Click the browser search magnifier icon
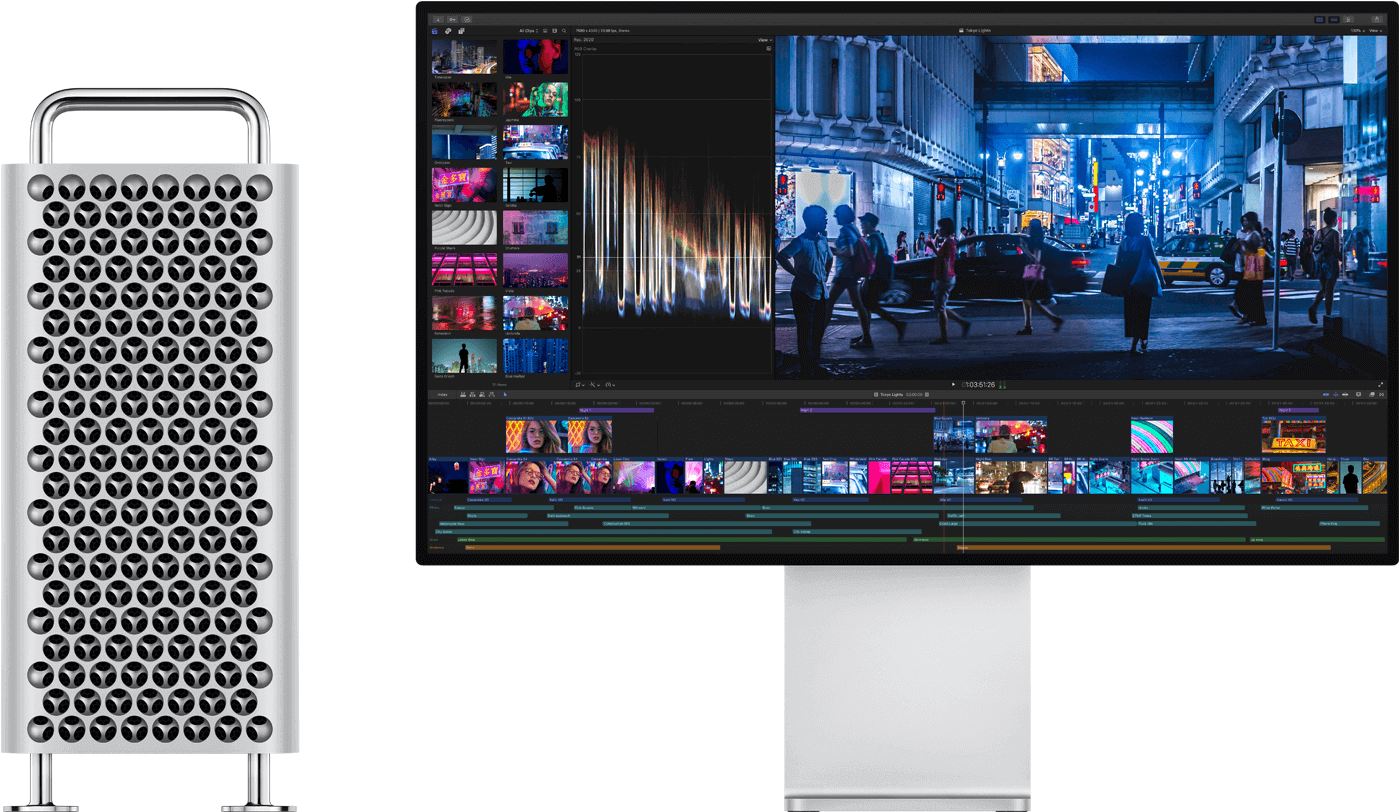1399x812 pixels. [x=564, y=31]
